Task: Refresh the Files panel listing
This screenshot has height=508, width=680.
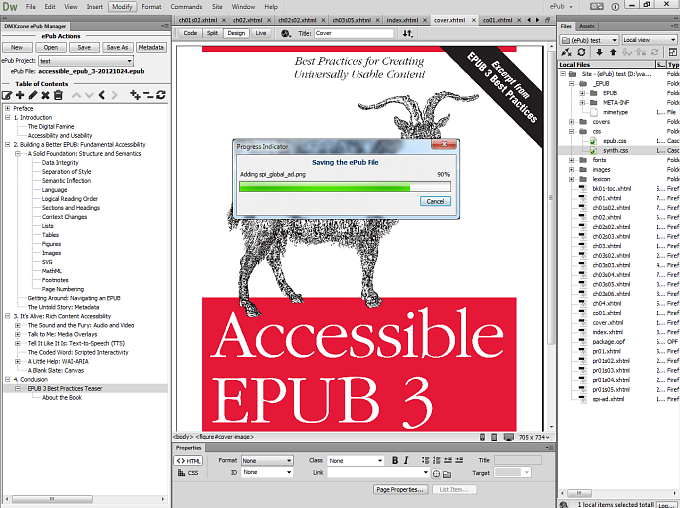Action: tap(581, 52)
